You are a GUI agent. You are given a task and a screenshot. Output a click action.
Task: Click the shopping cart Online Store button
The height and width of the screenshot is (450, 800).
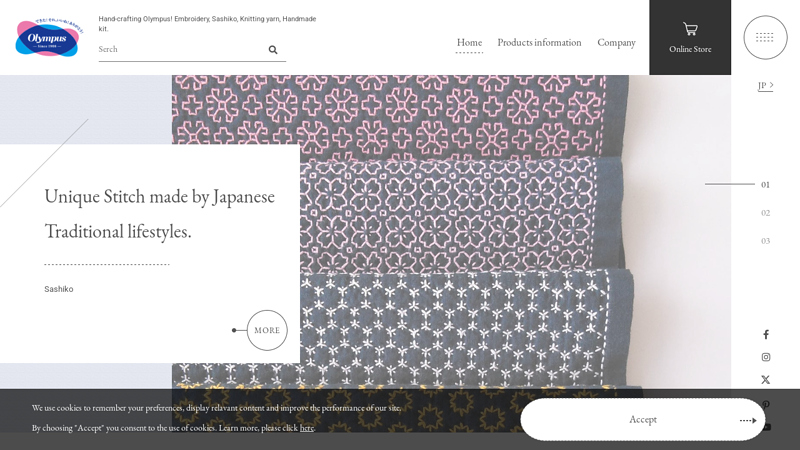click(x=690, y=37)
